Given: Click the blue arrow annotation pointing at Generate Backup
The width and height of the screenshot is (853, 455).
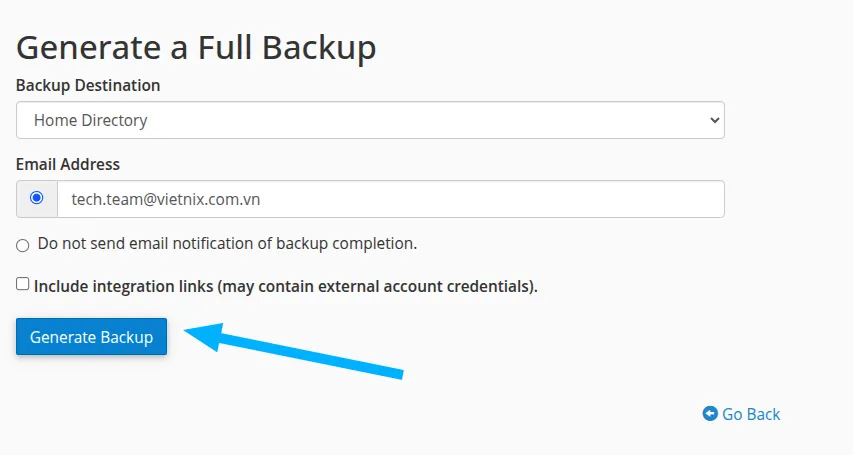Looking at the screenshot, I should pyautogui.click(x=300, y=350).
